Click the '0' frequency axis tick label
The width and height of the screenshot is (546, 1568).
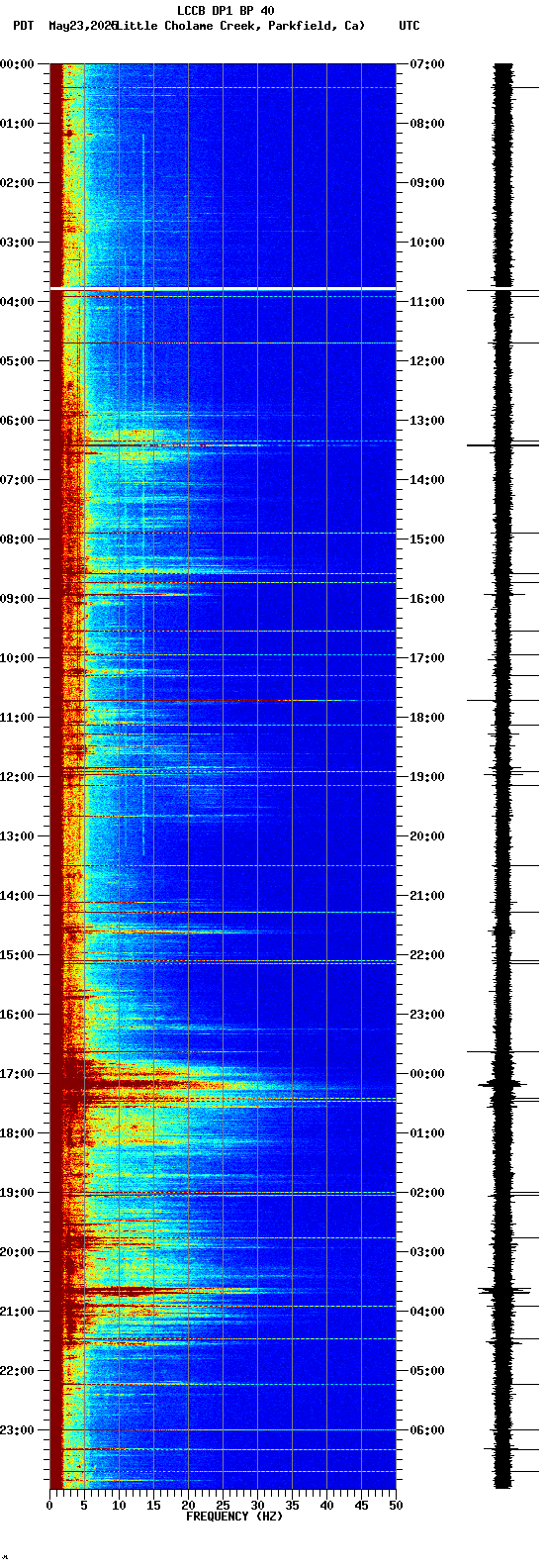pyautogui.click(x=49, y=1505)
